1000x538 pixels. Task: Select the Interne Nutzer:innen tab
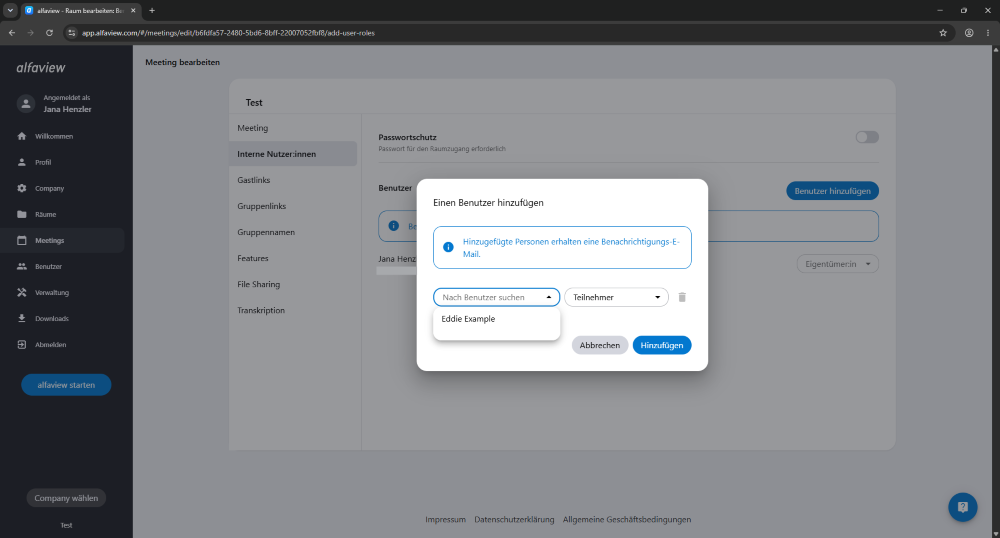click(x=293, y=154)
